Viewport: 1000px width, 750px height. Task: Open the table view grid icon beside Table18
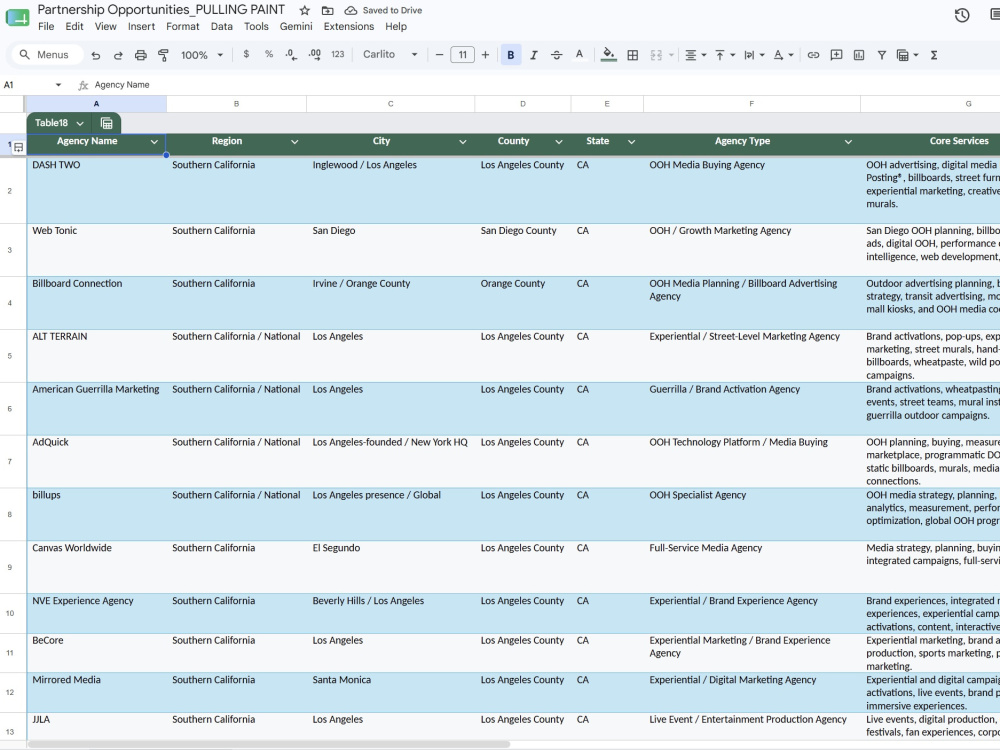tap(107, 123)
